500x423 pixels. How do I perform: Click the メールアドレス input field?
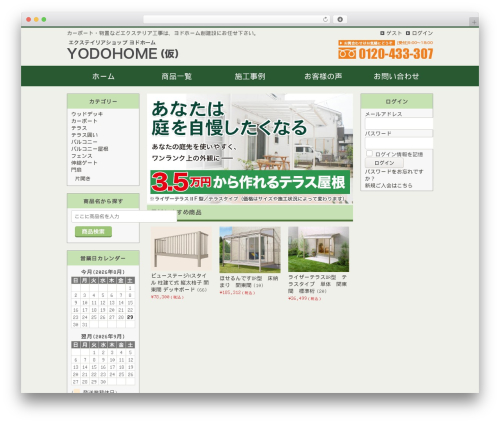click(x=399, y=123)
